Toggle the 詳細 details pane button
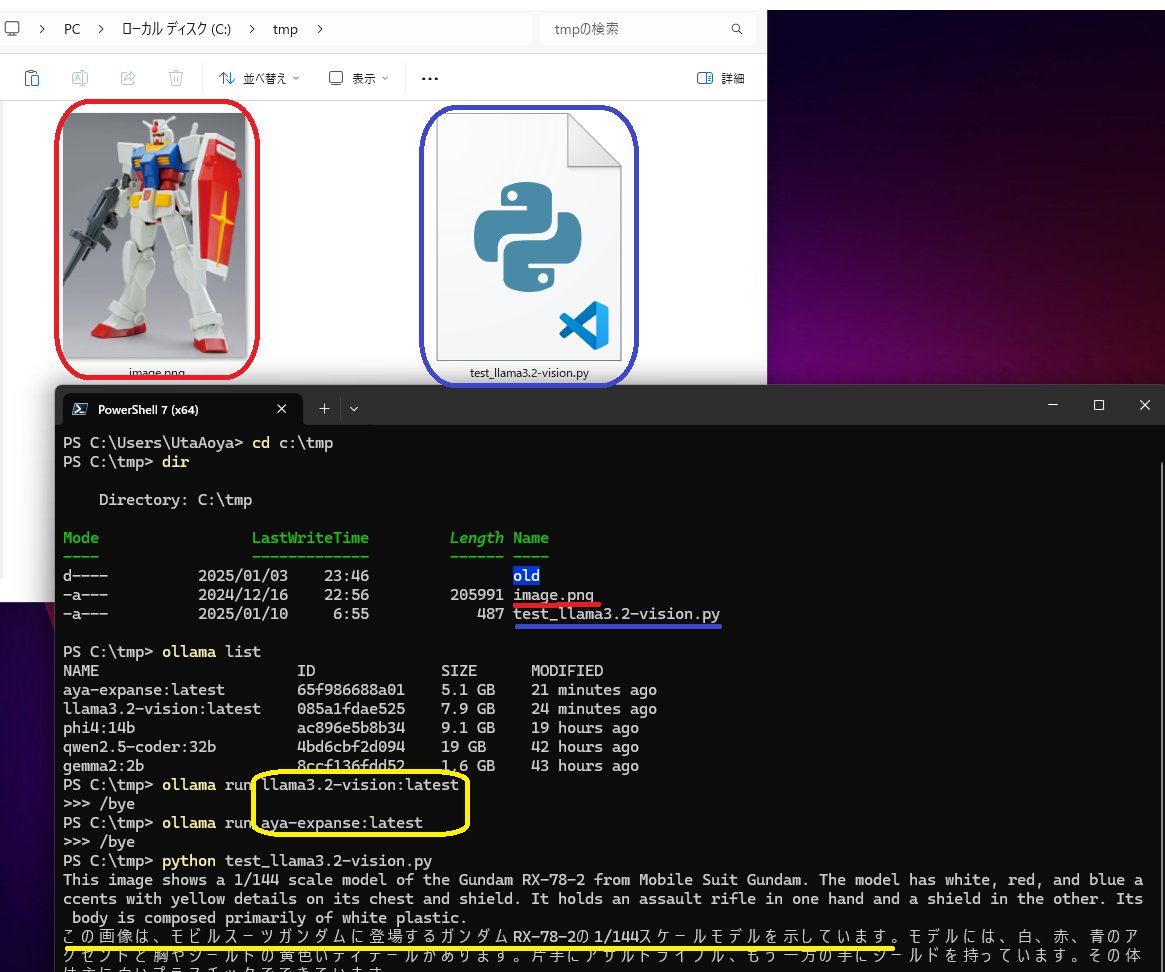The height and width of the screenshot is (972, 1165). point(721,78)
